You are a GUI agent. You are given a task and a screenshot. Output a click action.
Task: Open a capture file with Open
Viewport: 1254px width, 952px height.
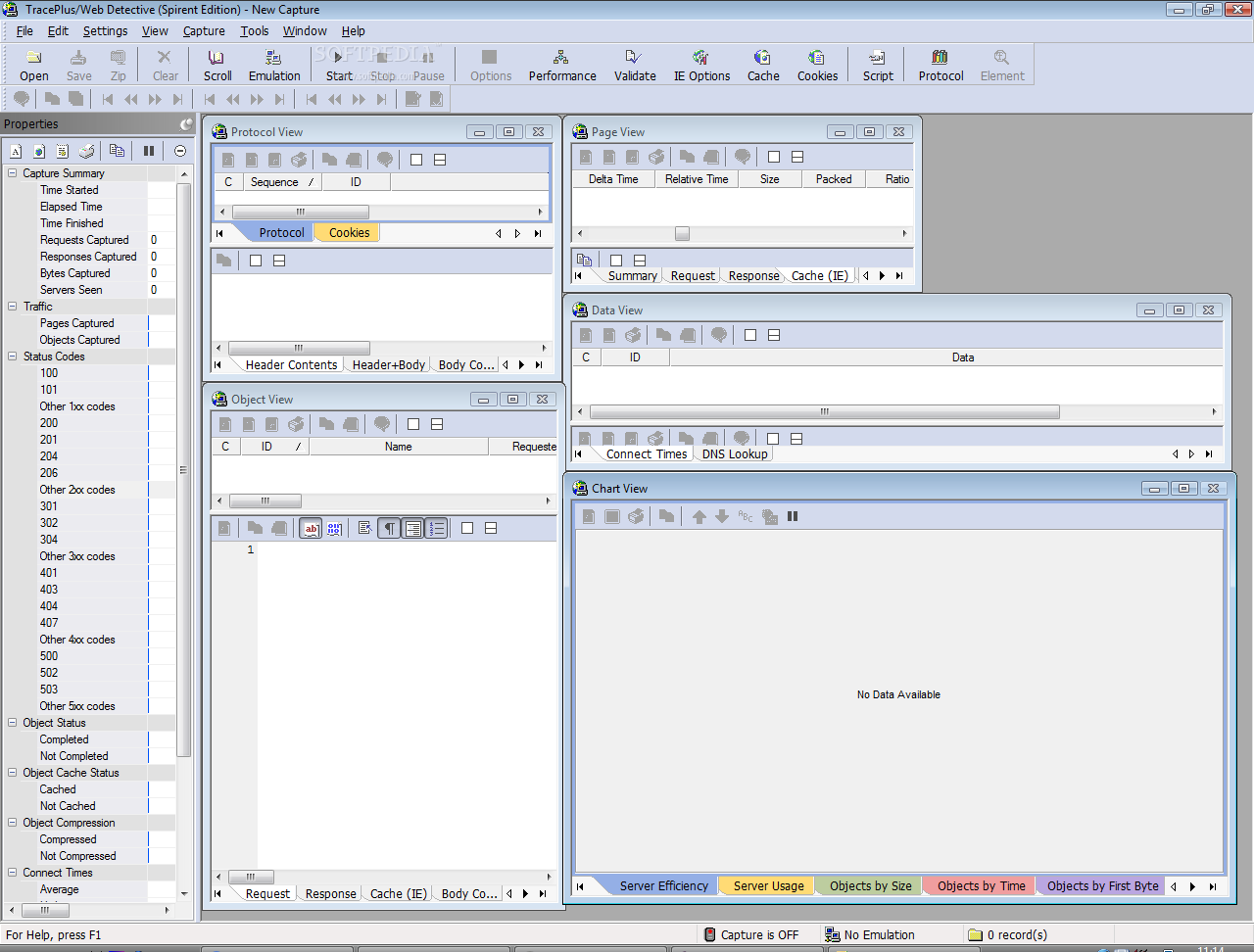33,66
